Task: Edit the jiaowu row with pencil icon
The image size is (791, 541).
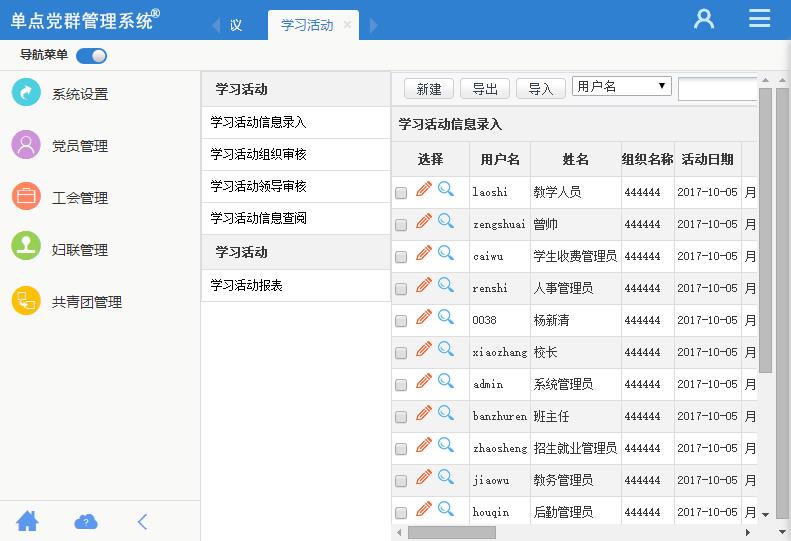Action: point(424,477)
